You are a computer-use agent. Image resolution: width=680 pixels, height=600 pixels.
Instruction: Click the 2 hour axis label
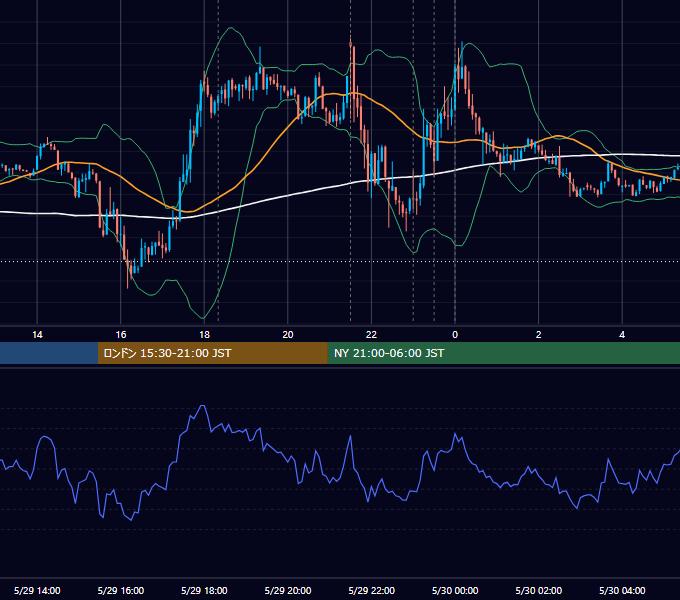point(539,335)
